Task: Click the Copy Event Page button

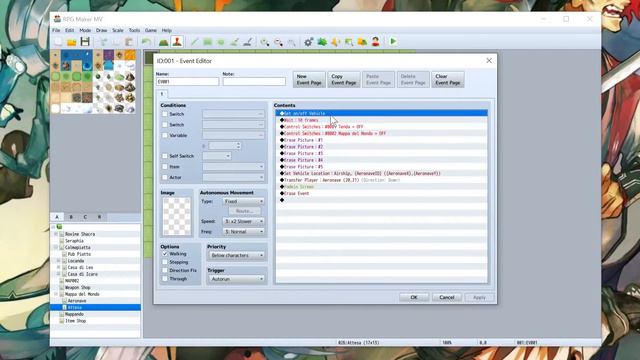Action: pos(344,79)
